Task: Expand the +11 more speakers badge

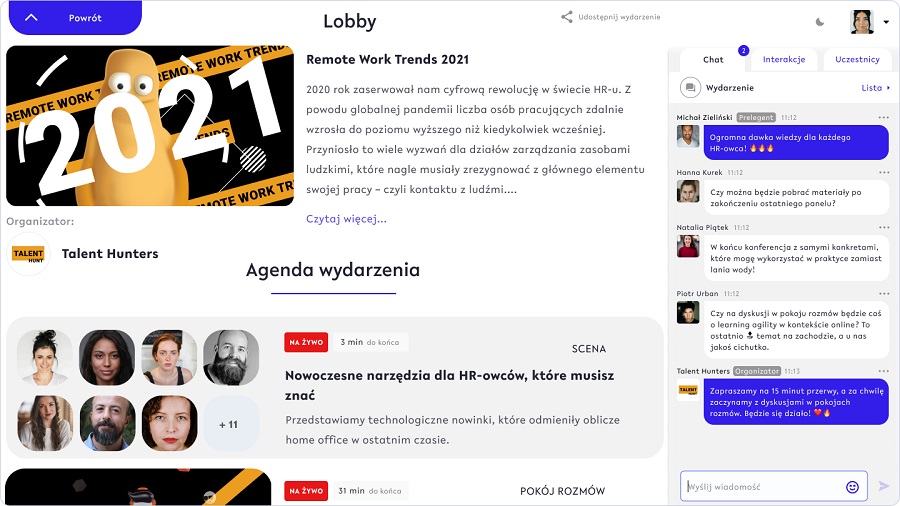Action: coord(228,425)
